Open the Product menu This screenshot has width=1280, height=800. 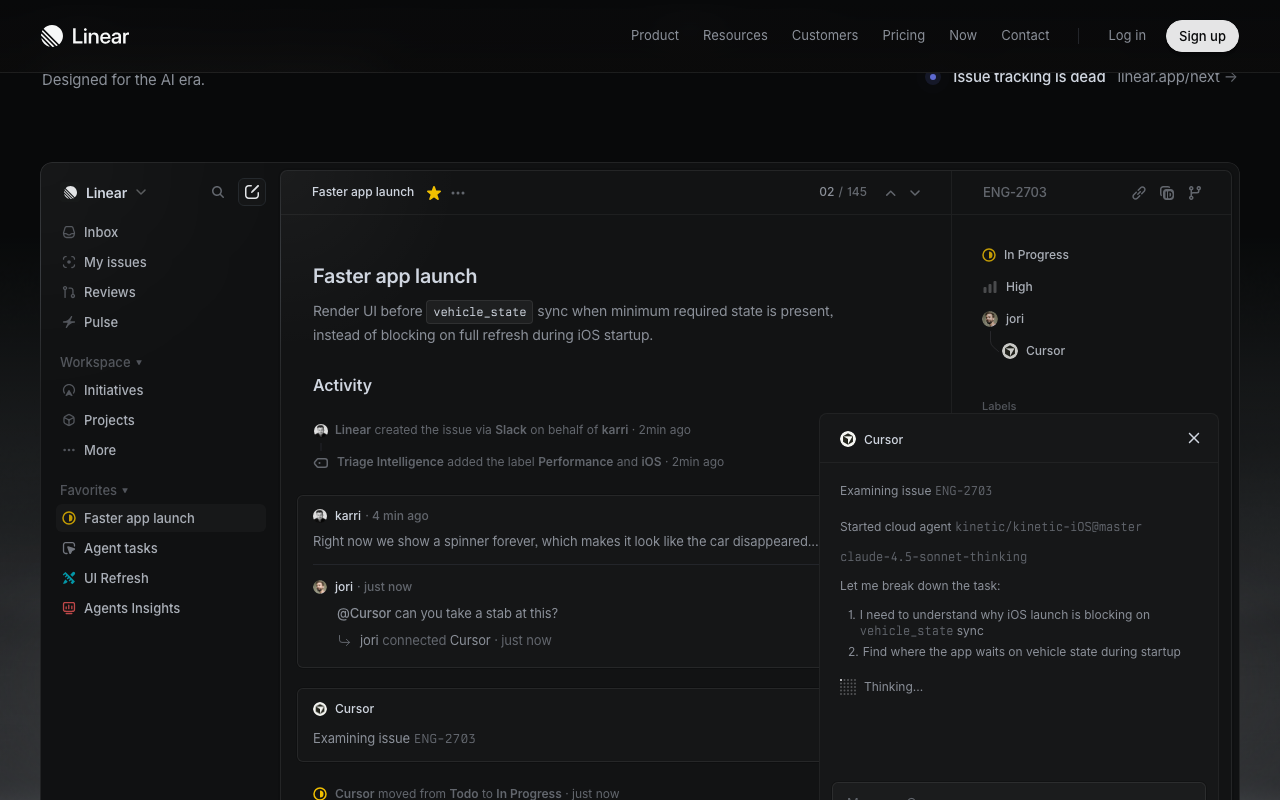655,35
